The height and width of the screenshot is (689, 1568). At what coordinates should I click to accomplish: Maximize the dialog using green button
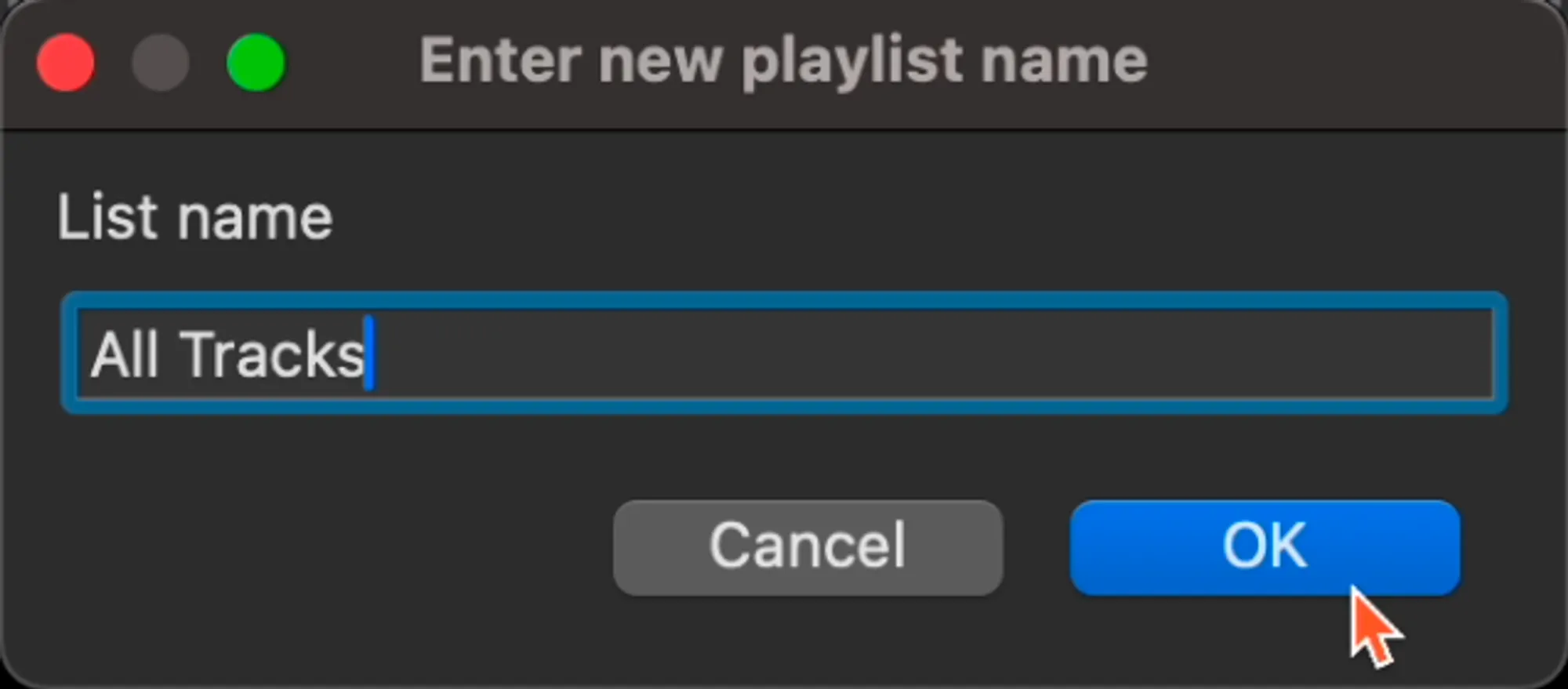(x=256, y=62)
